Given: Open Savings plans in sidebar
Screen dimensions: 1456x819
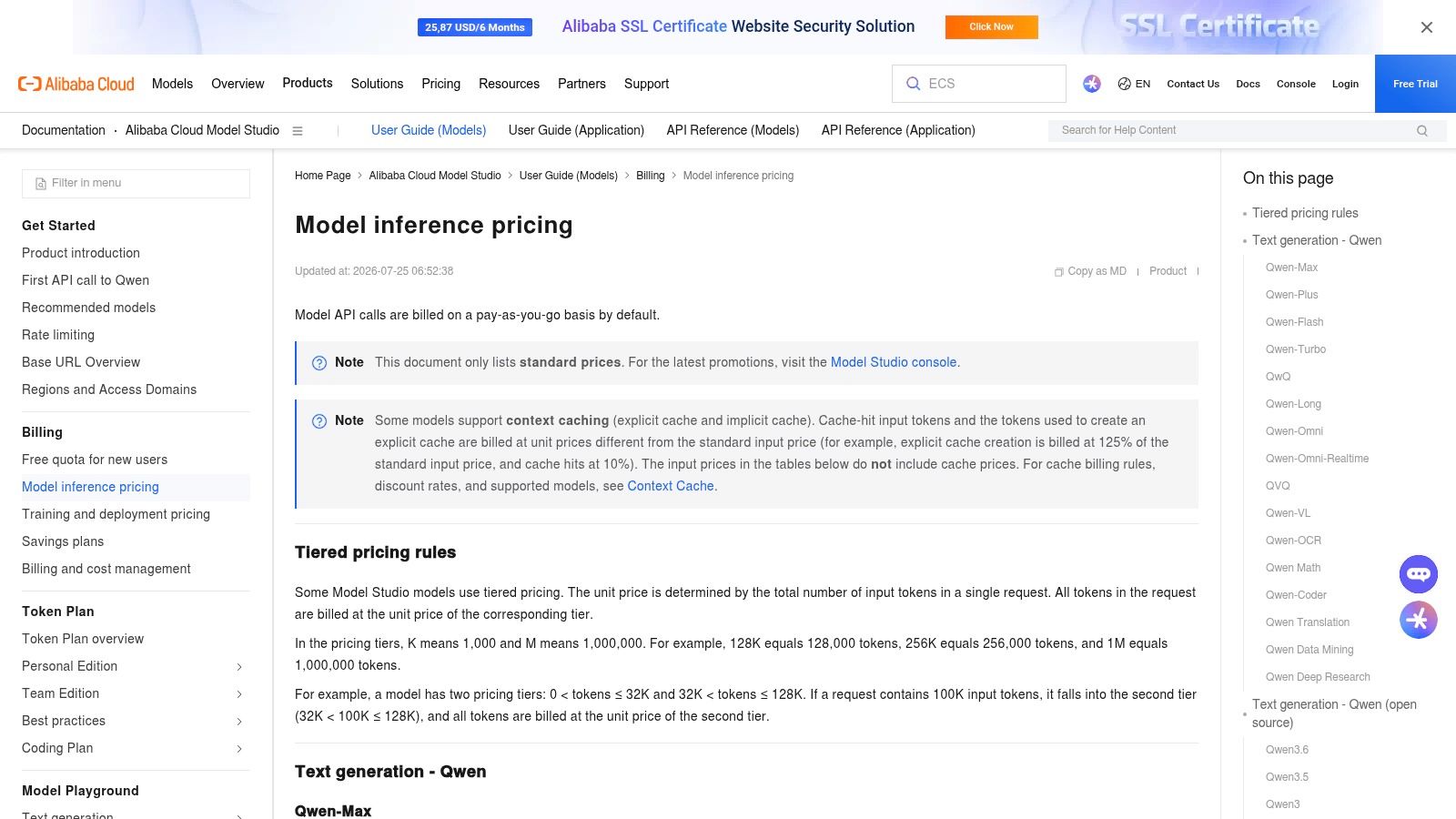Looking at the screenshot, I should (63, 541).
